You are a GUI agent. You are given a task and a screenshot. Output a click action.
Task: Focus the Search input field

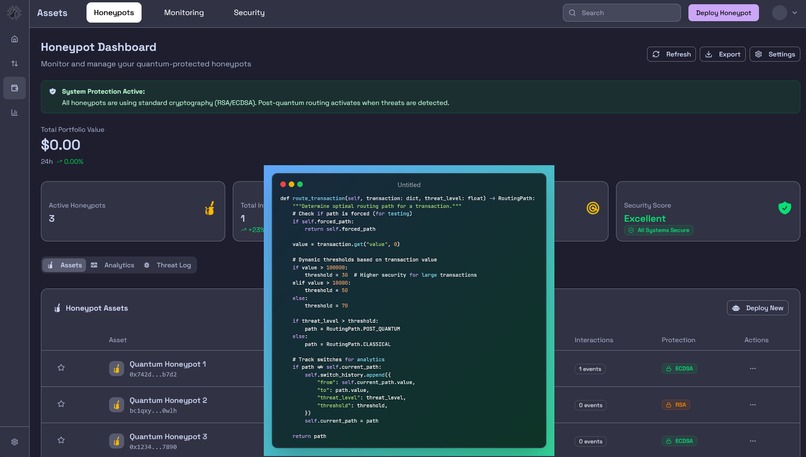tap(621, 13)
